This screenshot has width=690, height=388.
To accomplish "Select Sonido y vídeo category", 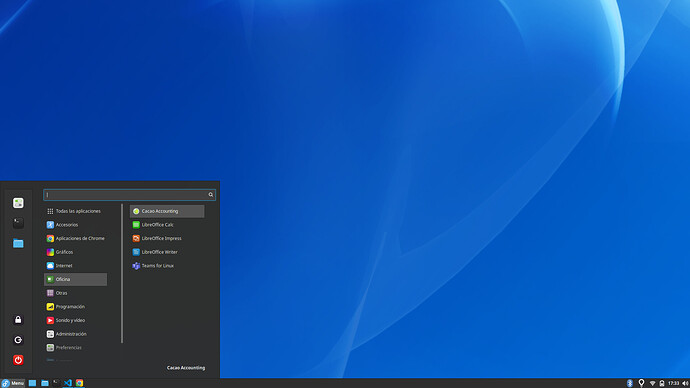I will 75,320.
